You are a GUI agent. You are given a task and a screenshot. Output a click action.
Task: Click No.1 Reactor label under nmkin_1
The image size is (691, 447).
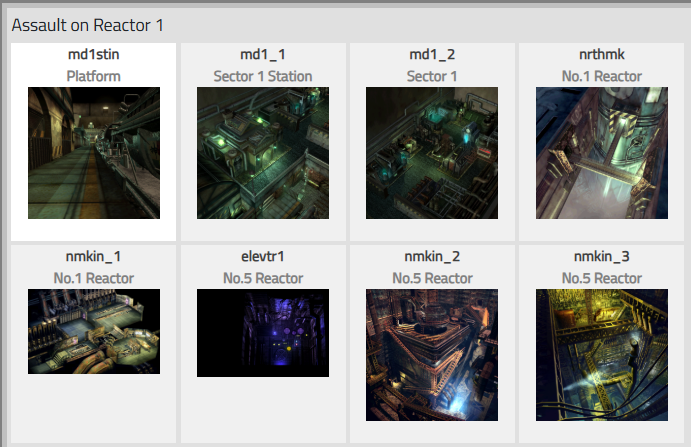[x=93, y=278]
